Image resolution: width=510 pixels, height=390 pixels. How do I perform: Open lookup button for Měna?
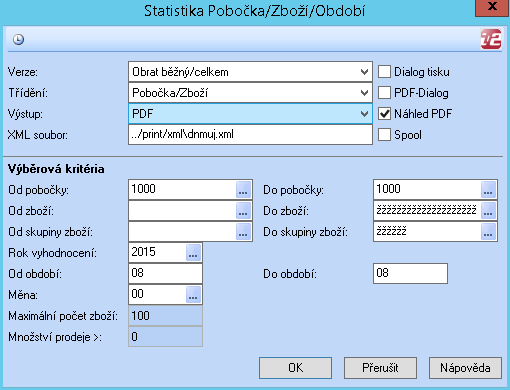coord(193,294)
